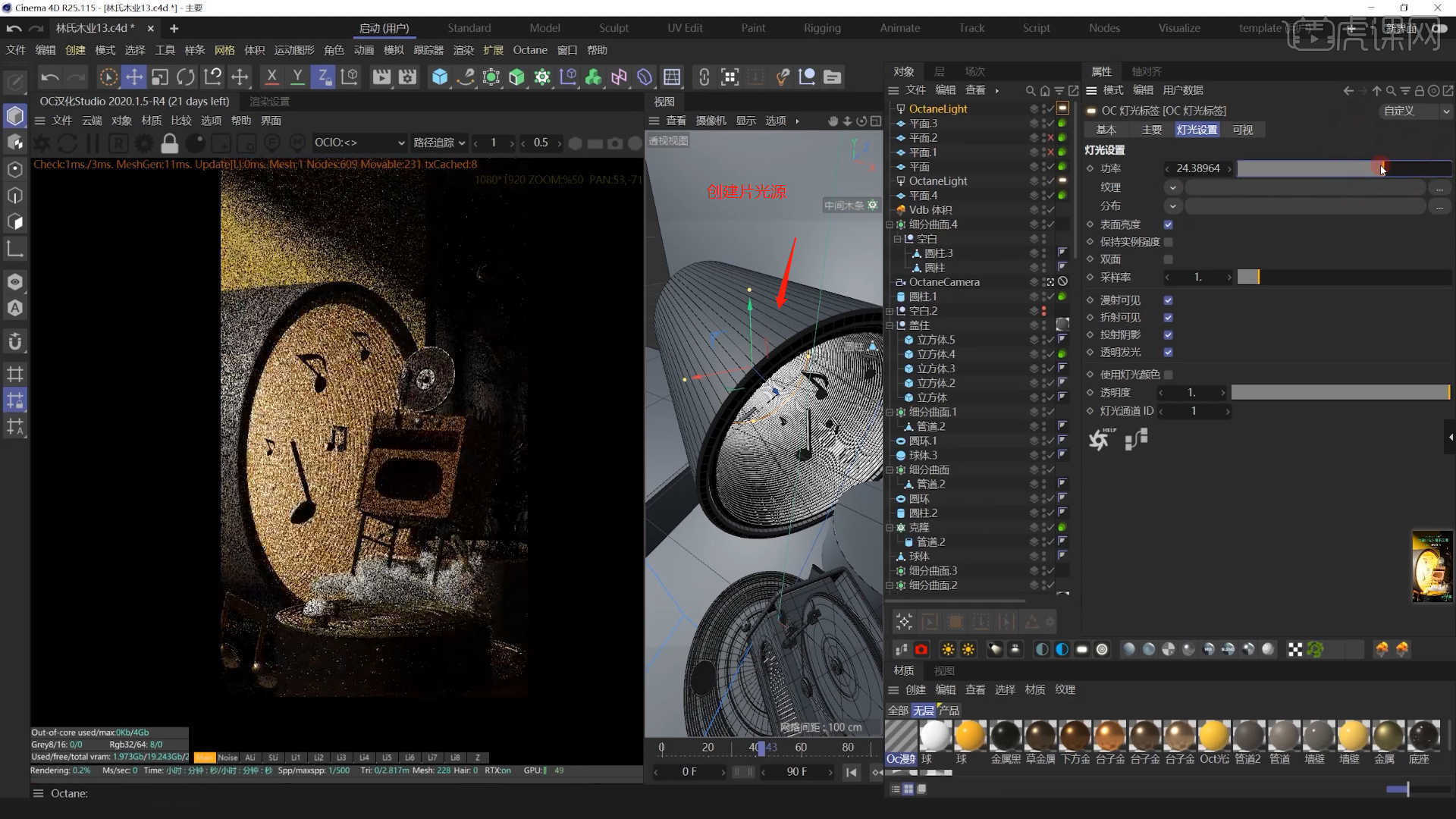1456x819 pixels.
Task: Open the 分布 dropdown arrow
Action: coord(1172,206)
